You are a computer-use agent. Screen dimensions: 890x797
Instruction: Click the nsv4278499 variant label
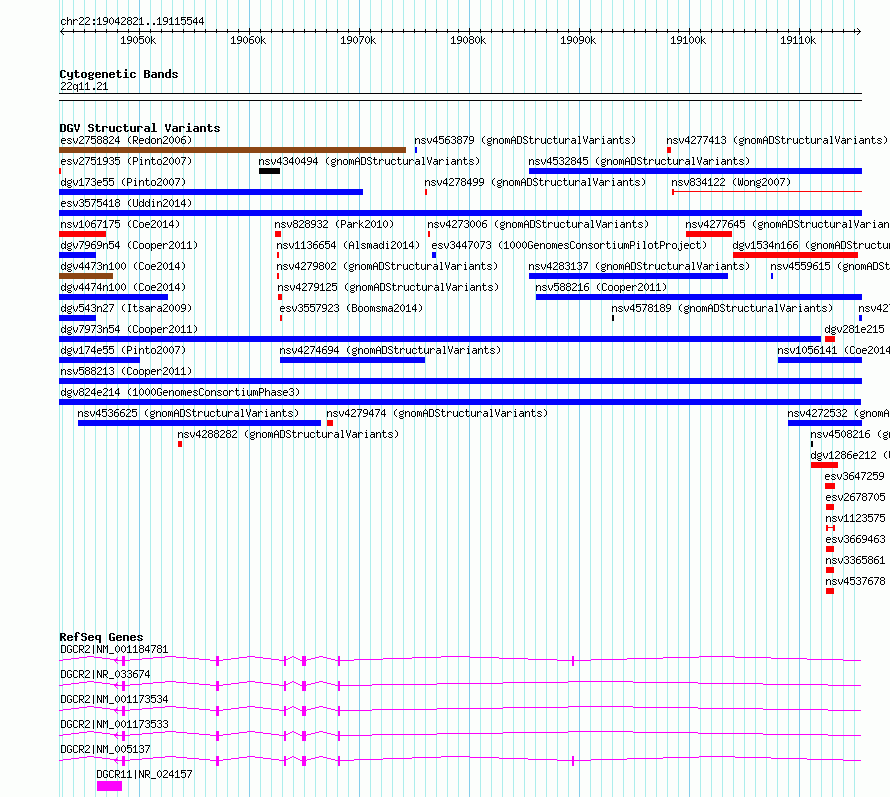(535, 182)
